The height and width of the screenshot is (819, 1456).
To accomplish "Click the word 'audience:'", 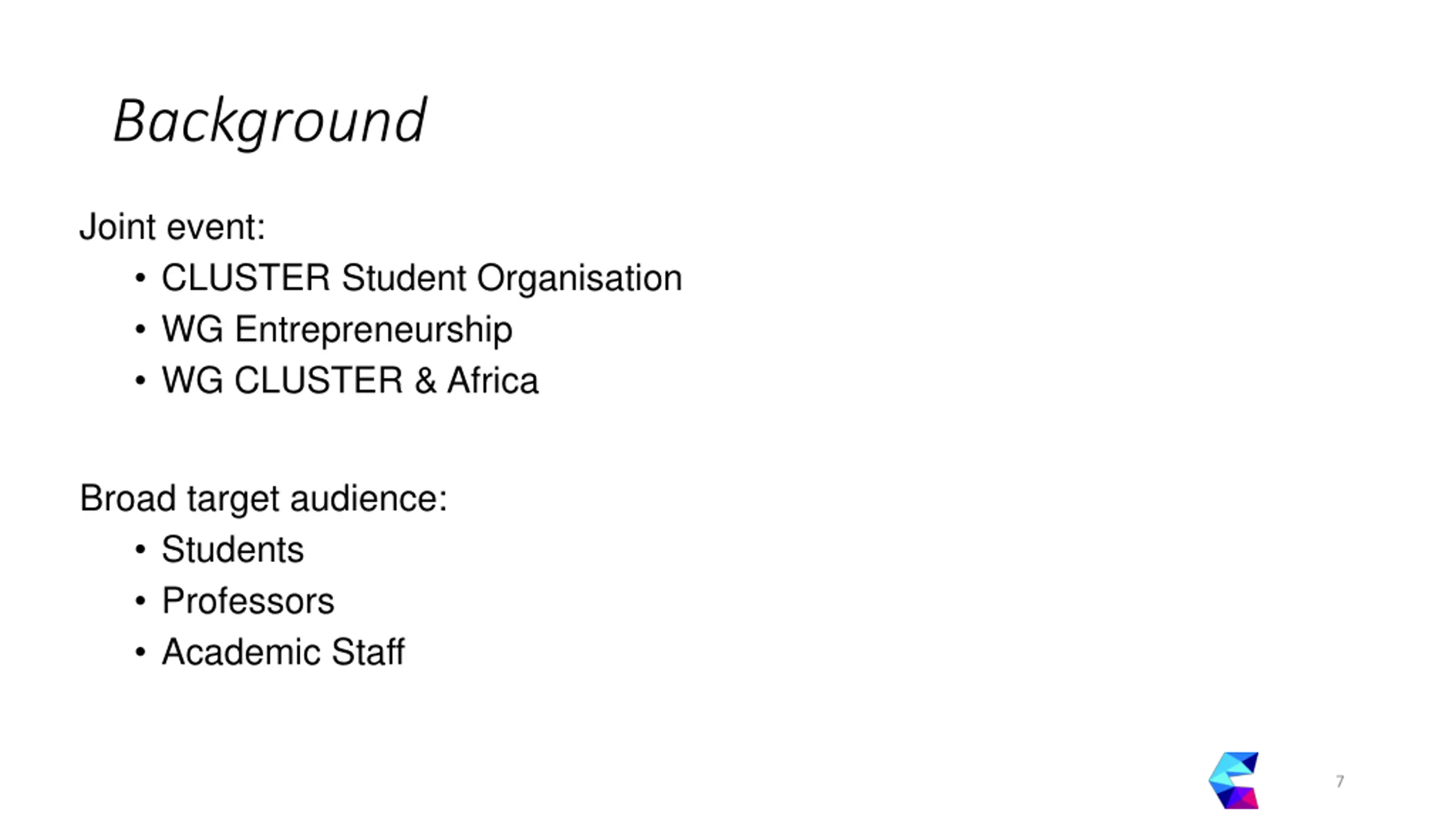I will tap(369, 498).
